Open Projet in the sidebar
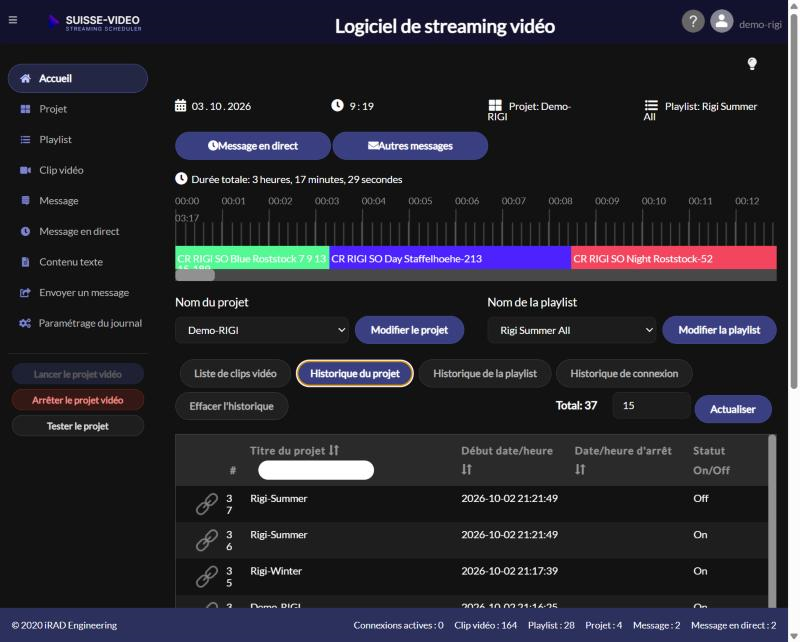 click(x=78, y=109)
